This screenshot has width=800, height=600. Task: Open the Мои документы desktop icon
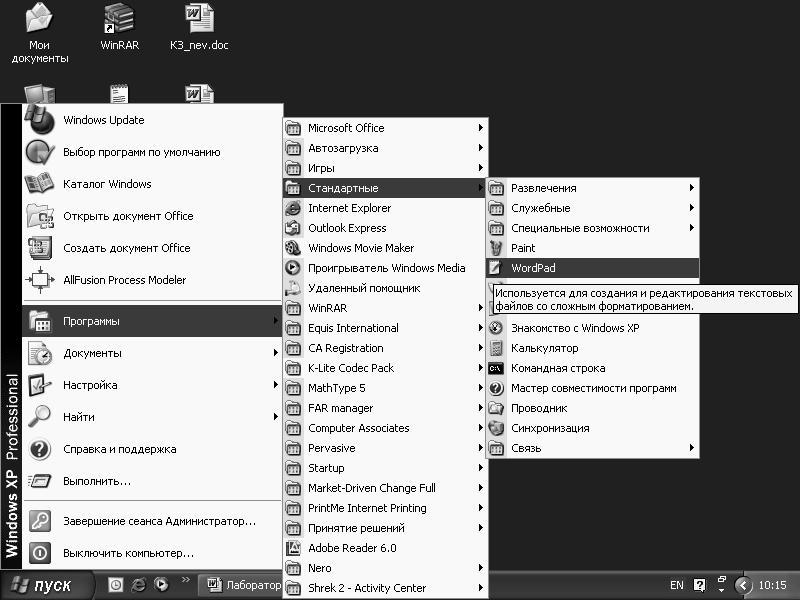[x=39, y=18]
